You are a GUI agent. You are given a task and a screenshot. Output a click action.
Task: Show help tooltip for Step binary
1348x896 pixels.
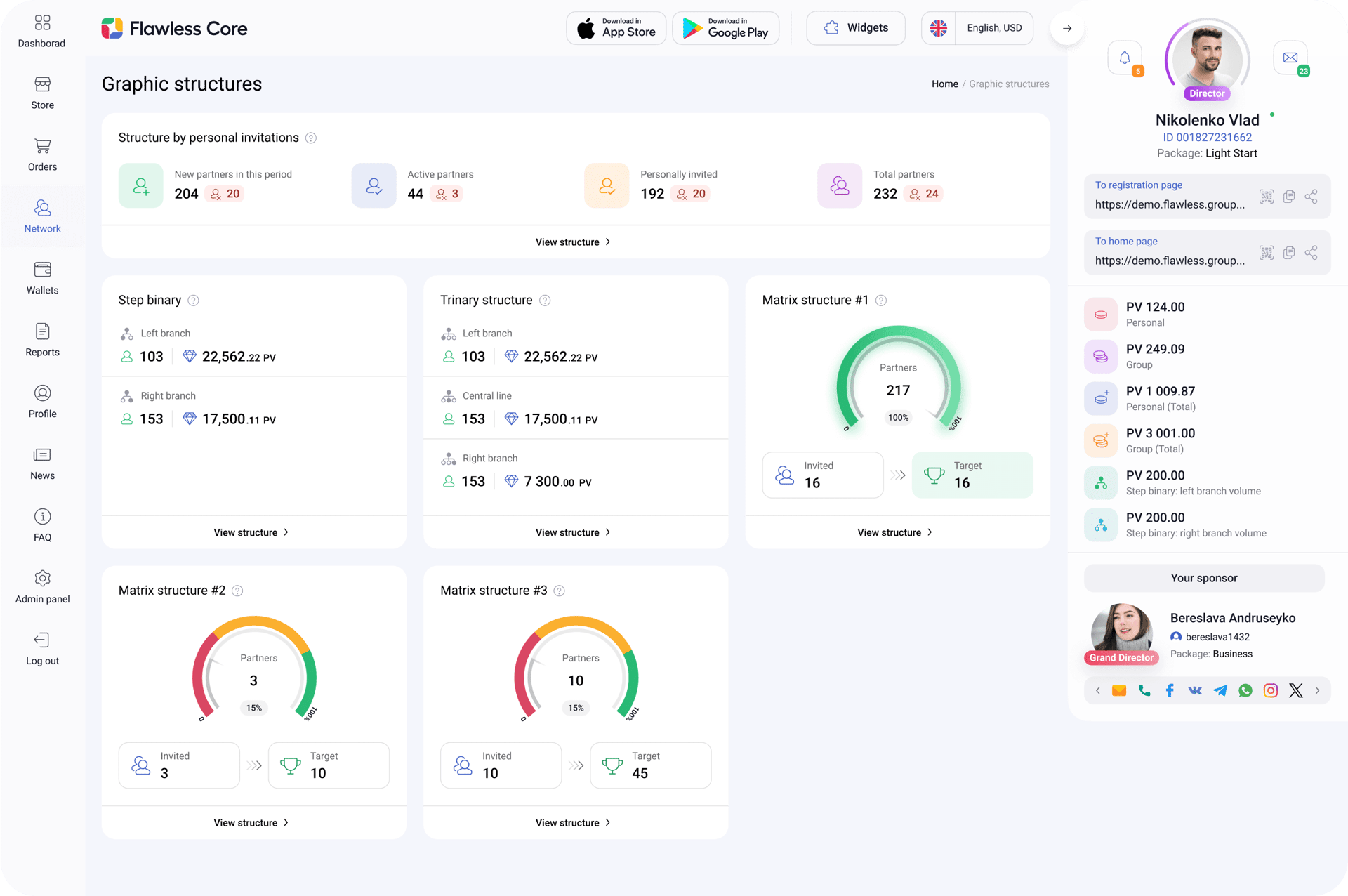click(194, 301)
